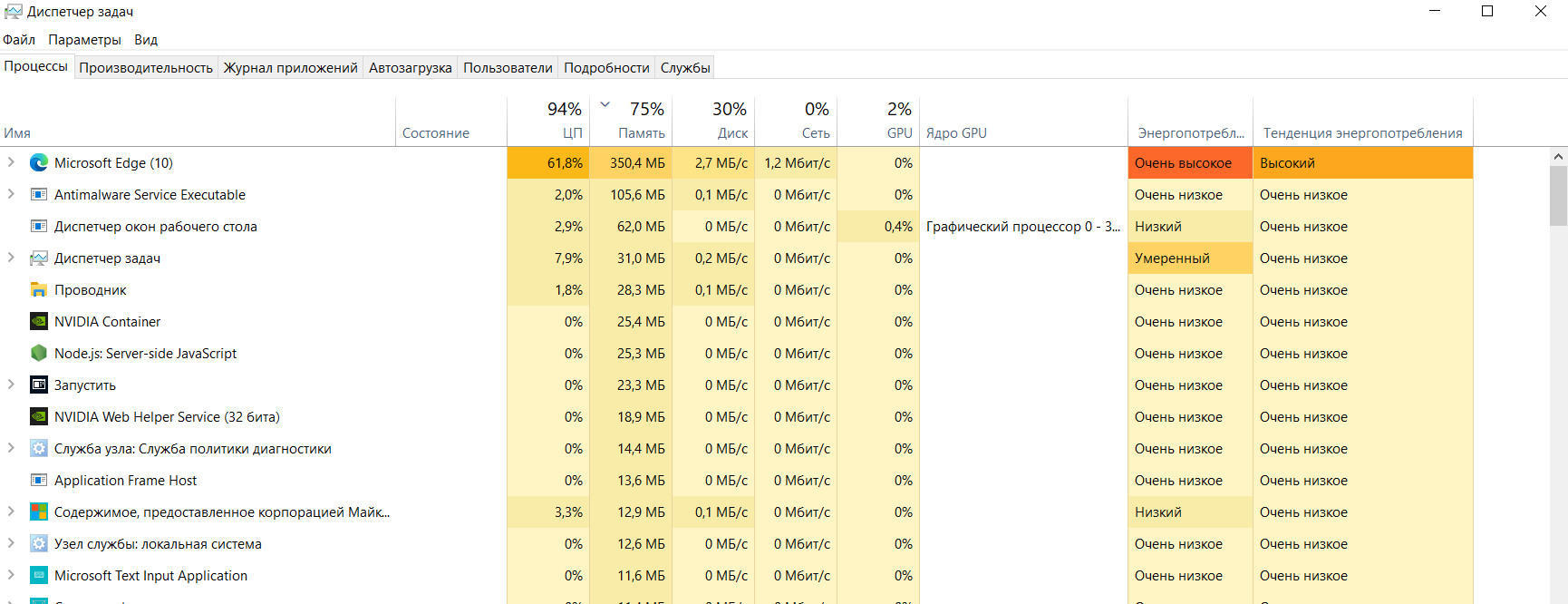Expand the Microsoft Edge (10) process group
Viewport: 1568px width, 604px height.
(11, 162)
